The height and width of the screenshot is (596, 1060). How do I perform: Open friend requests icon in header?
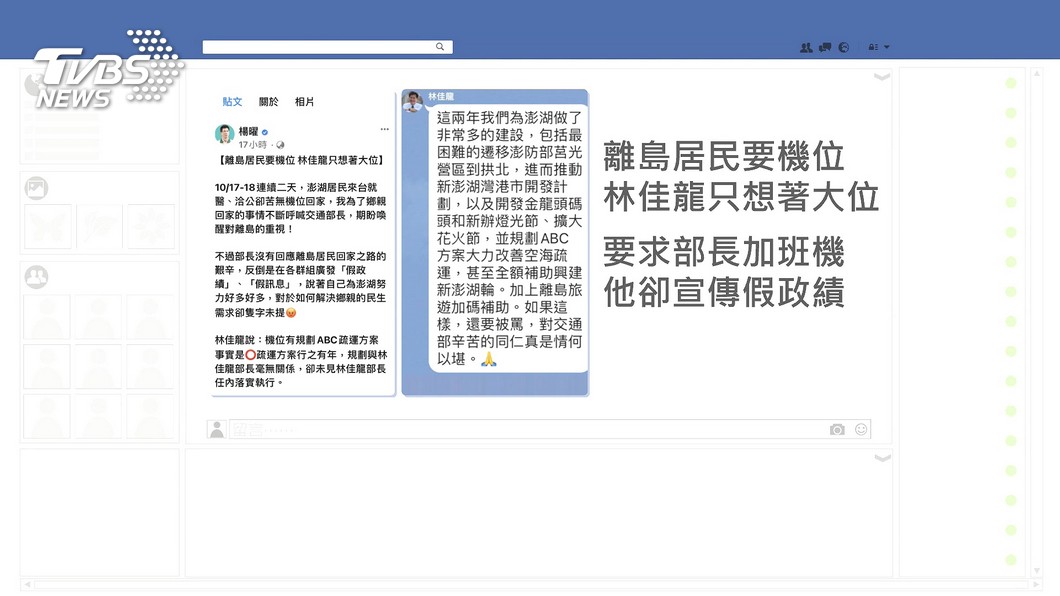pyautogui.click(x=806, y=47)
